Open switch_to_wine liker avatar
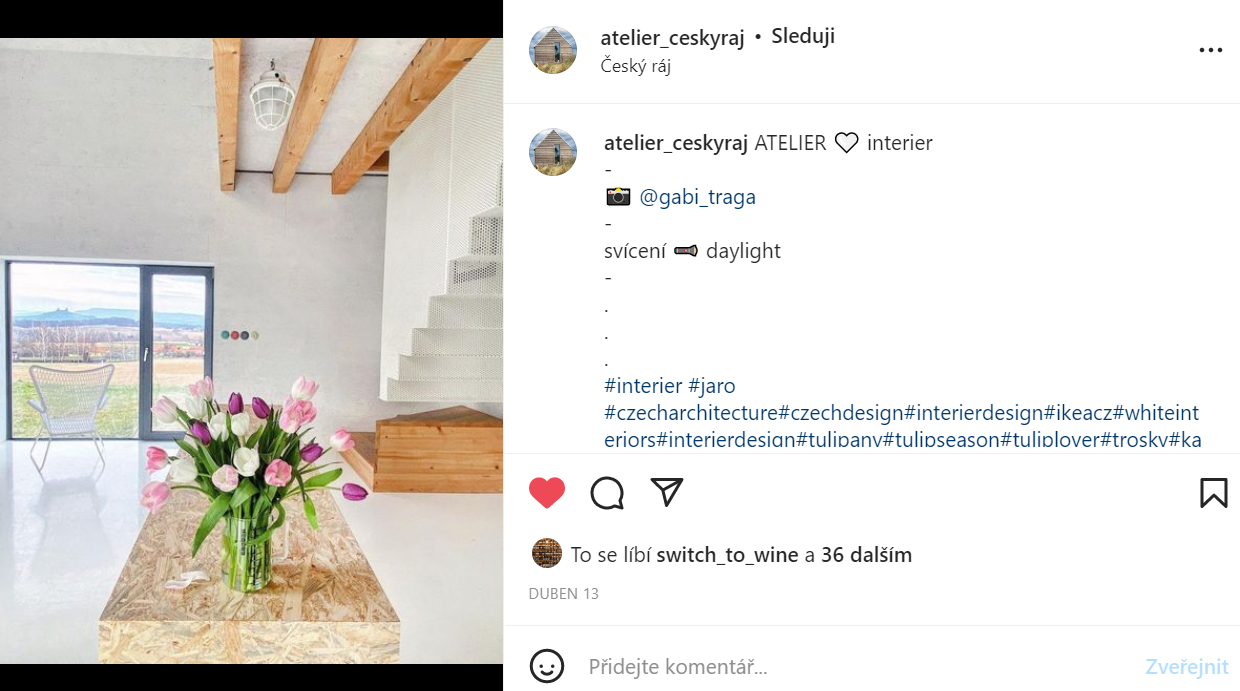Viewport: 1240px width, 691px height. [x=547, y=553]
